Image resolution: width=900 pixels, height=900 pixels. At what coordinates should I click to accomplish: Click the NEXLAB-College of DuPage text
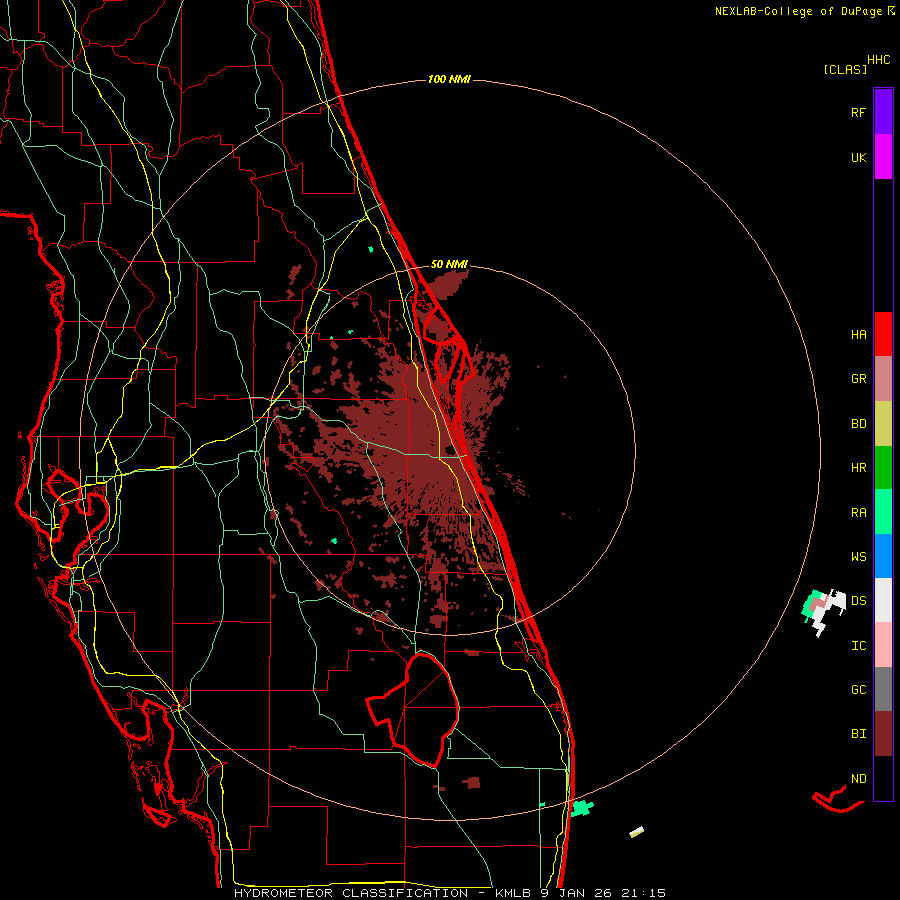(x=798, y=11)
